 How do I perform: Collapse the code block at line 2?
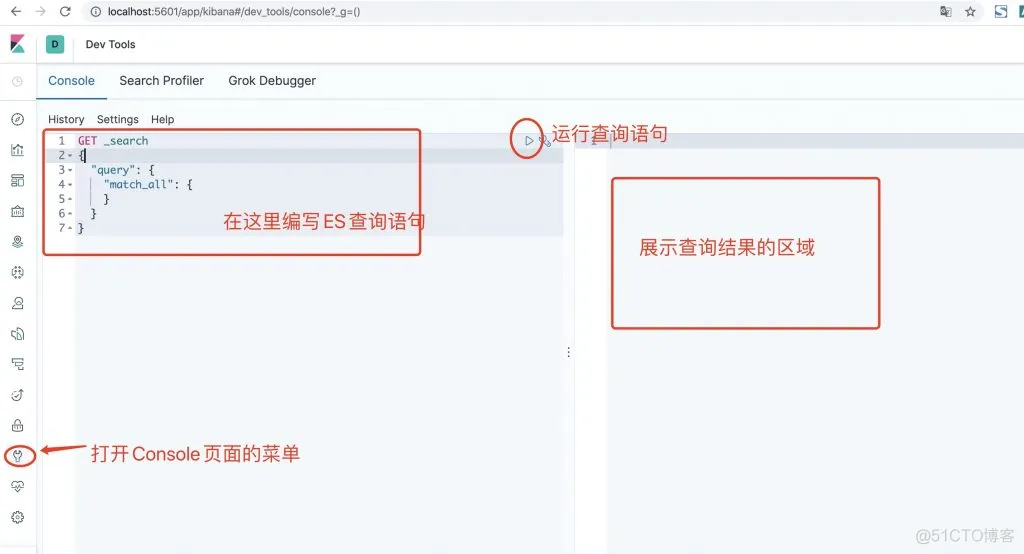[71, 155]
